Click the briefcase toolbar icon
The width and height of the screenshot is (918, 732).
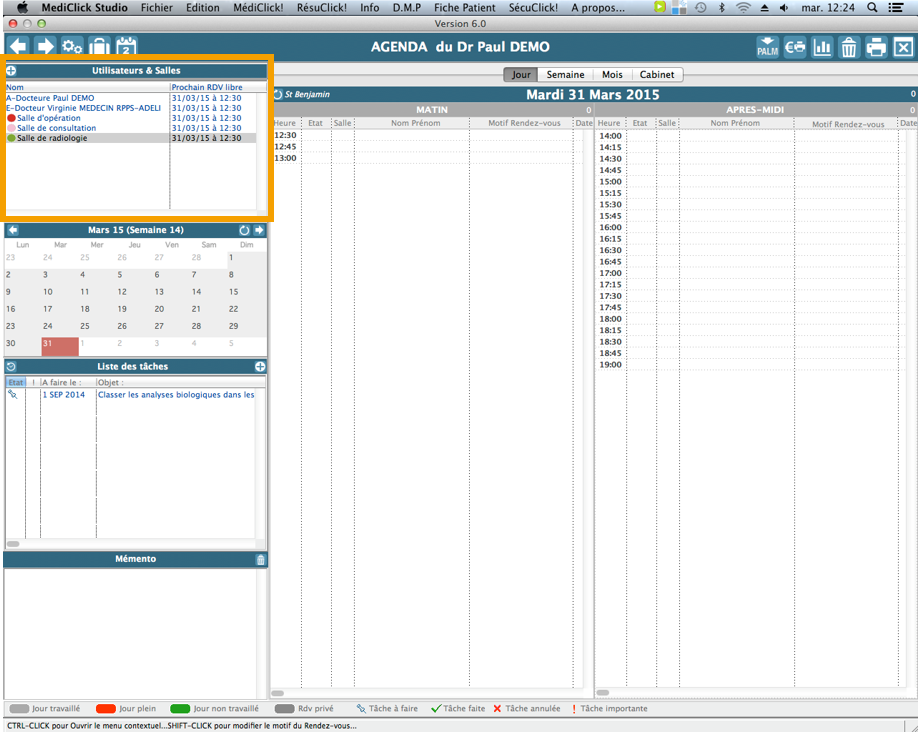click(x=100, y=47)
